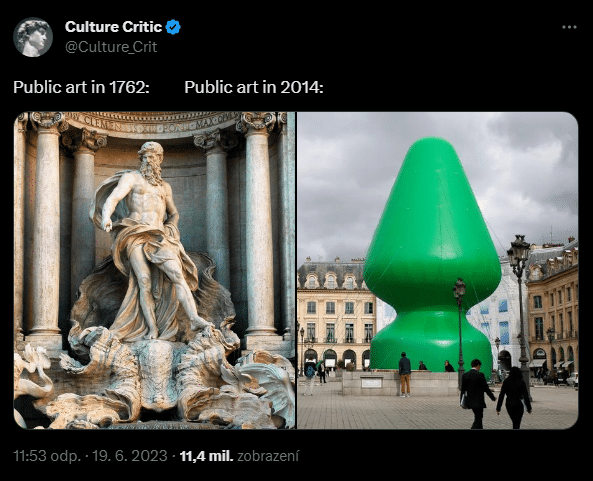Open Culture Critic's profile avatar
593x481 pixels.
pyautogui.click(x=33, y=37)
